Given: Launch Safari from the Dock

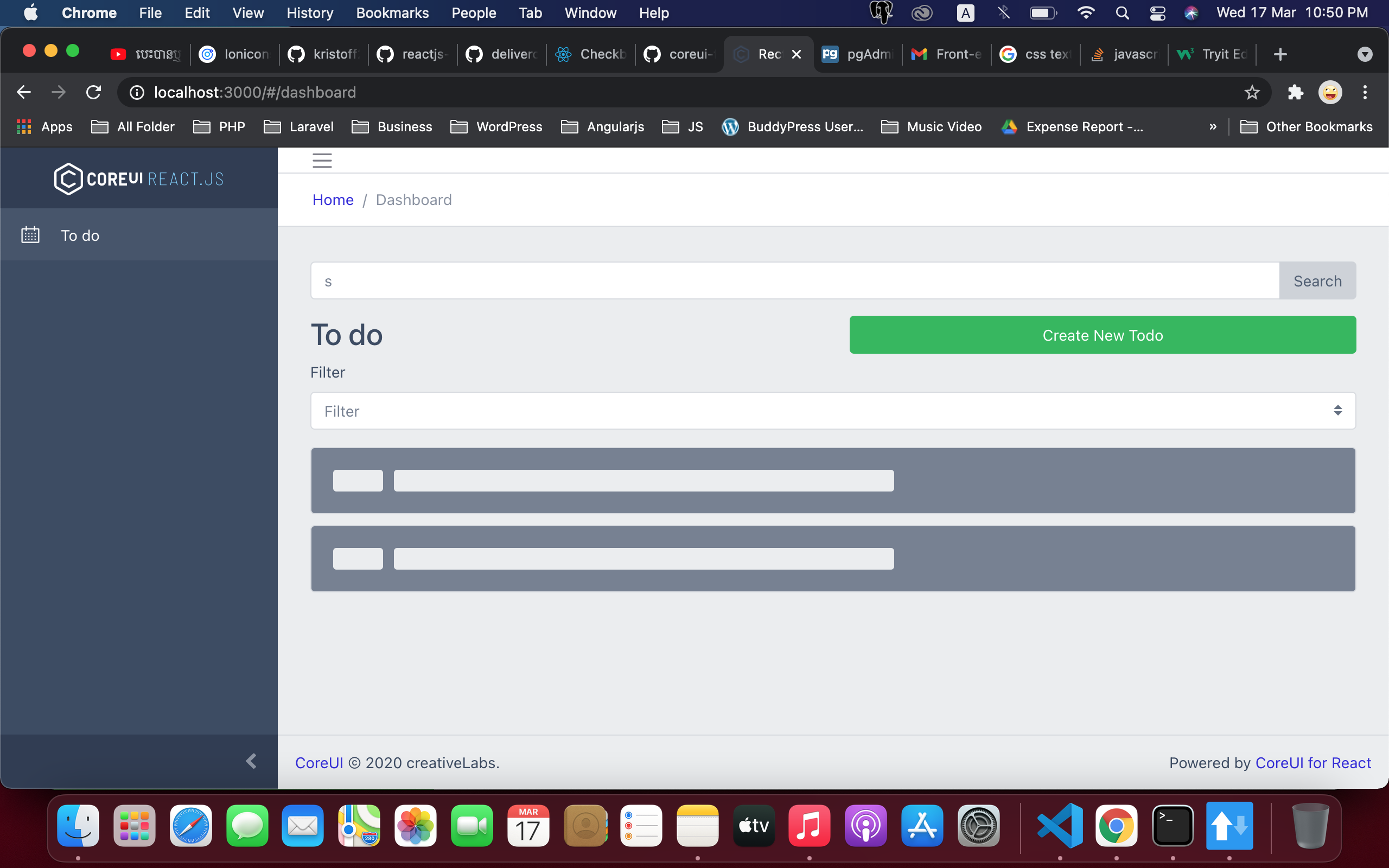Looking at the screenshot, I should [190, 826].
